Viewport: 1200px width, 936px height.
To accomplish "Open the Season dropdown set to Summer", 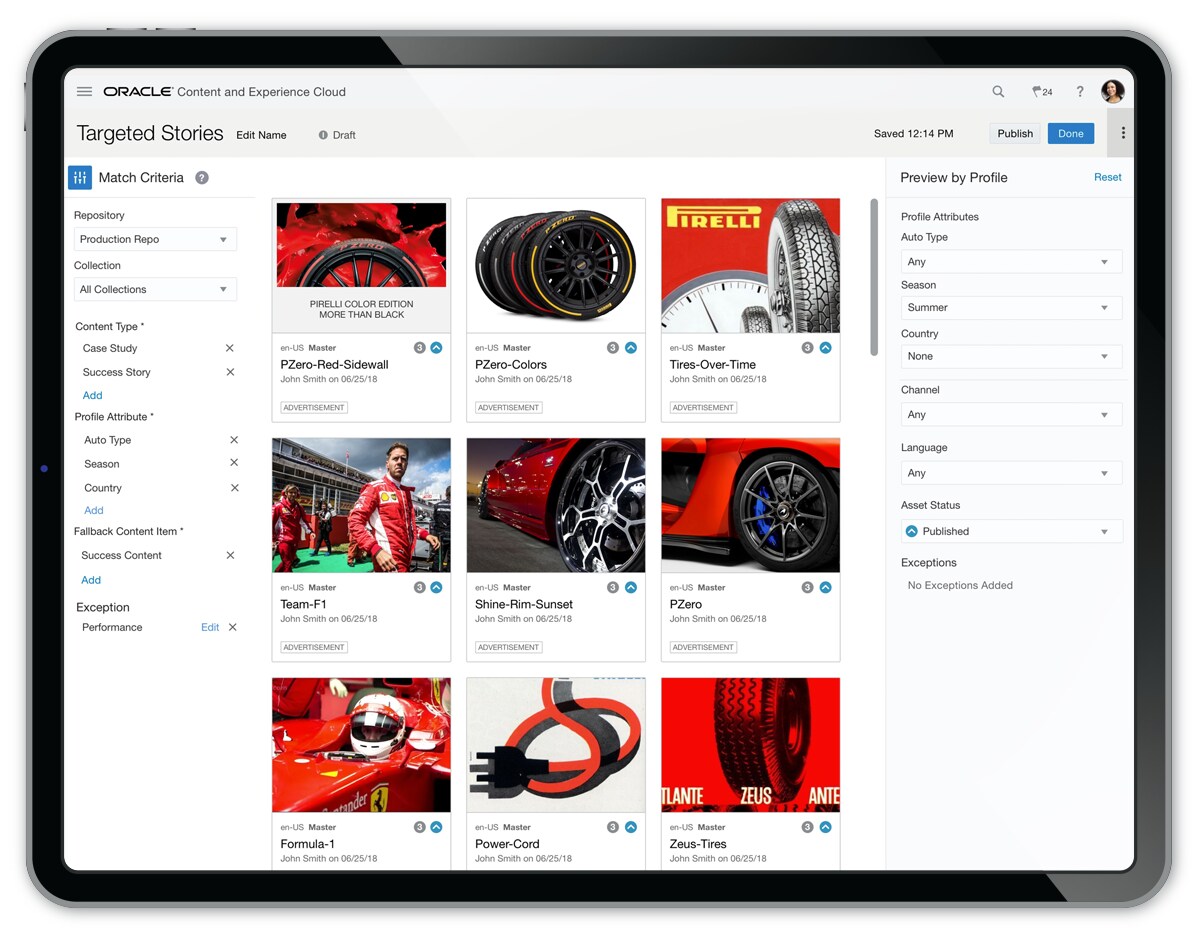I will tap(1011, 308).
